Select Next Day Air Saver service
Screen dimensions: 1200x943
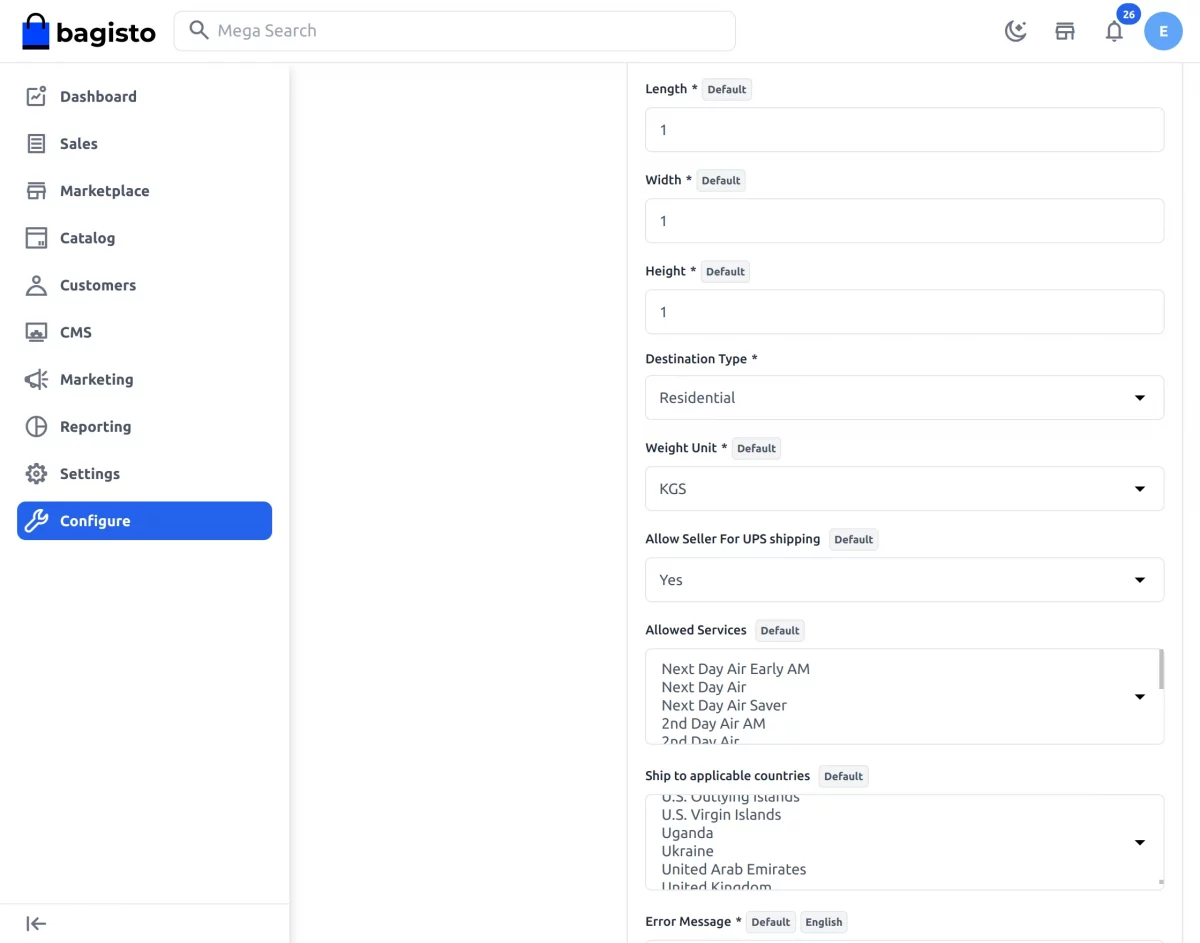tap(724, 705)
